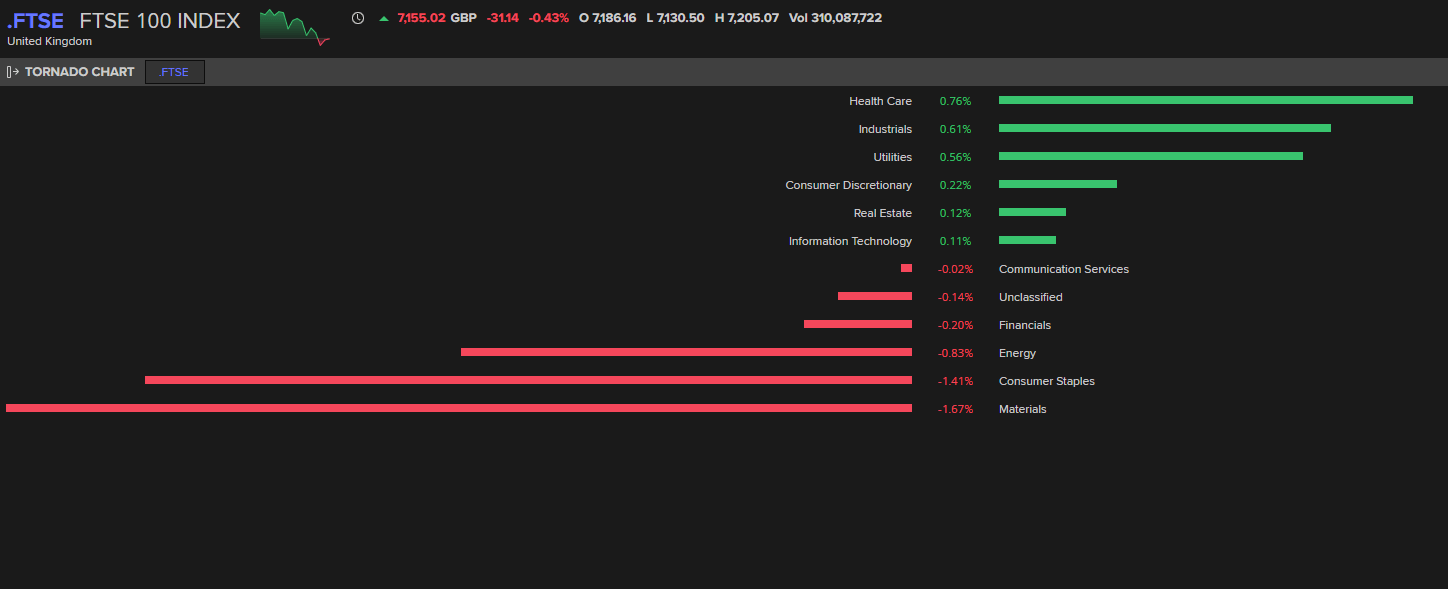This screenshot has height=589, width=1448.
Task: Select the Consumer Staples sector label
Action: [x=1047, y=381]
